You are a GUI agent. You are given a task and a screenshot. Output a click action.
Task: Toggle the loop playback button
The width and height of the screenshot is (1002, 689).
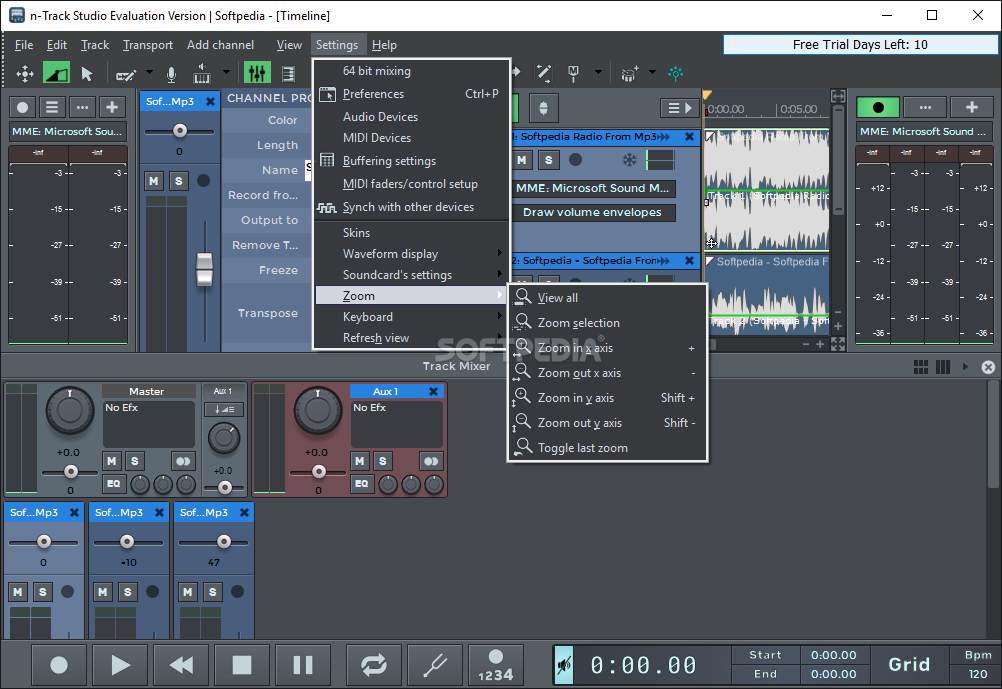click(374, 665)
